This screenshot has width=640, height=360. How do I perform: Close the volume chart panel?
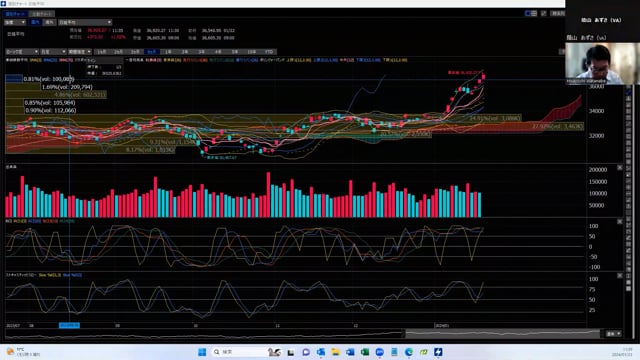[620, 168]
